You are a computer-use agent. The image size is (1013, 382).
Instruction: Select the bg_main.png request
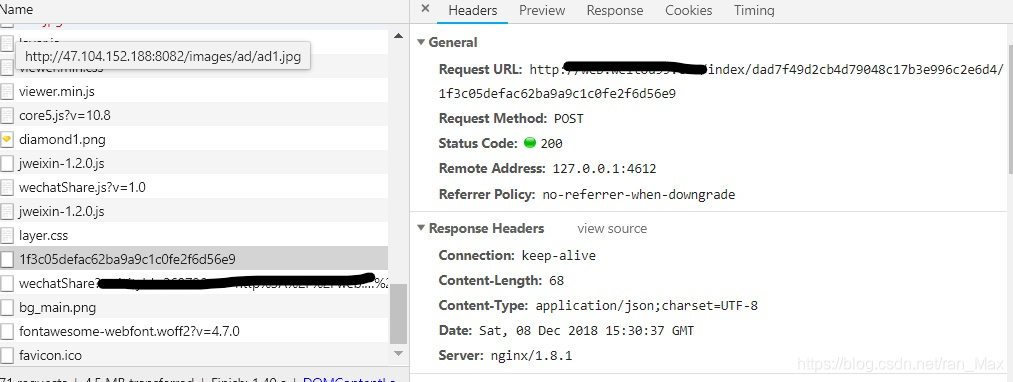pos(194,308)
